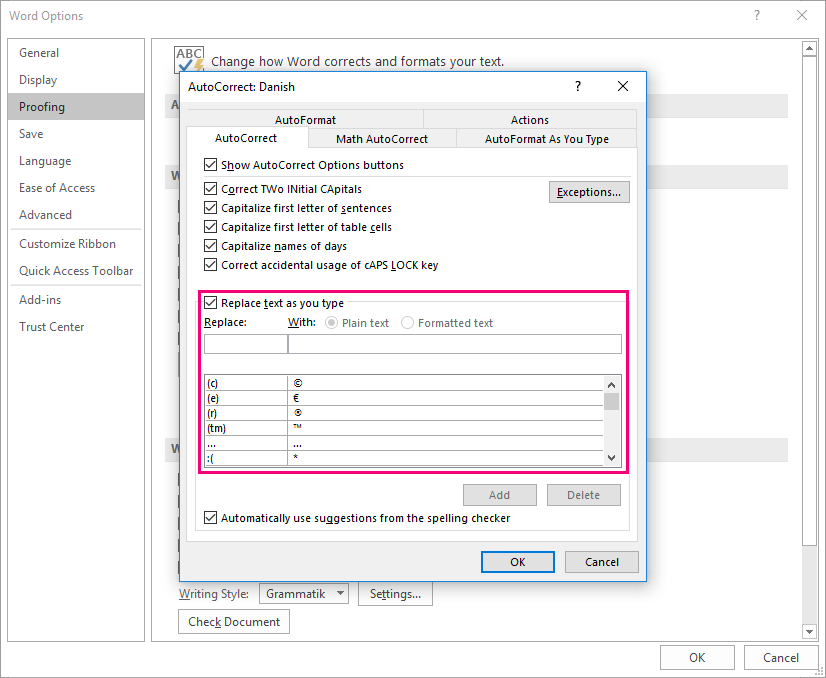Click scroll down arrow in replacement list
The image size is (826, 678).
click(x=611, y=458)
